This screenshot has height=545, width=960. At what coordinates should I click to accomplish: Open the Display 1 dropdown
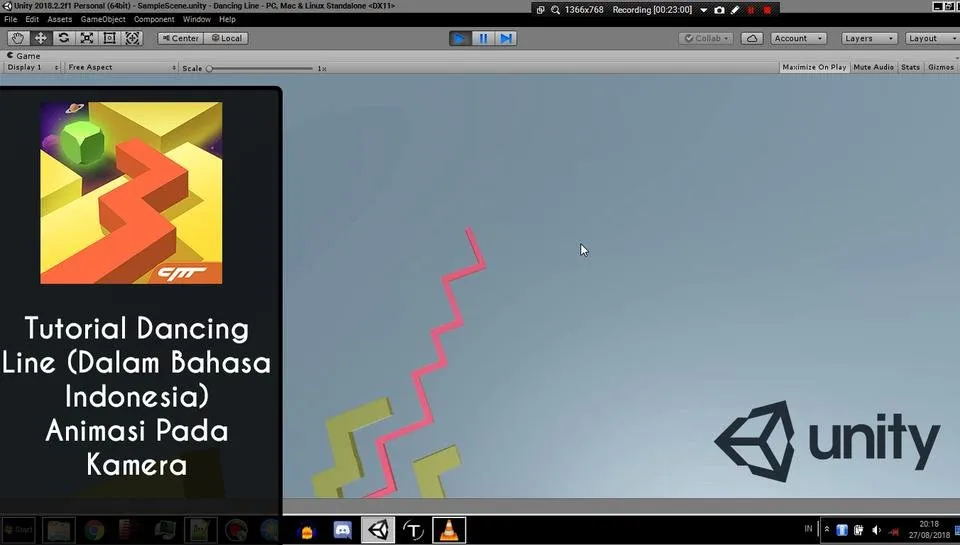click(32, 67)
